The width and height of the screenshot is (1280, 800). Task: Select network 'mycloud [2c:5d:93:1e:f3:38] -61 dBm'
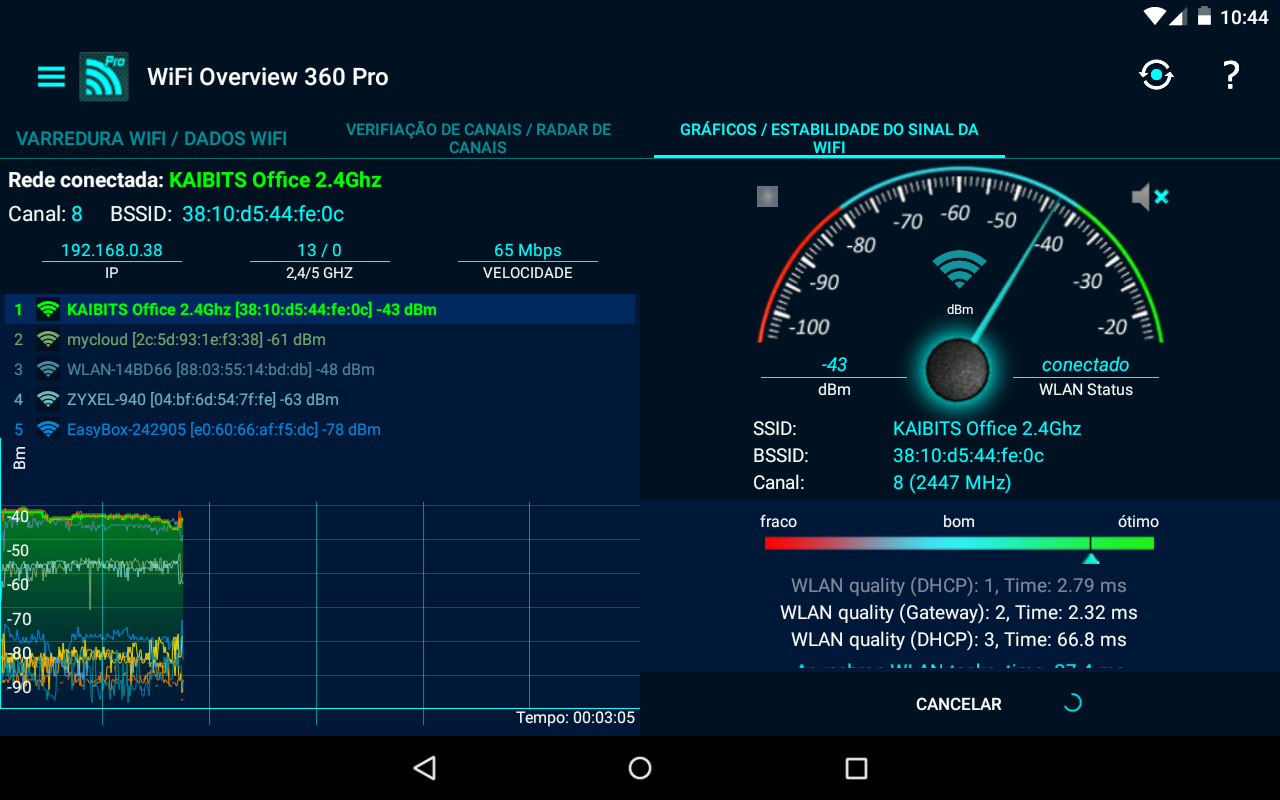320,339
